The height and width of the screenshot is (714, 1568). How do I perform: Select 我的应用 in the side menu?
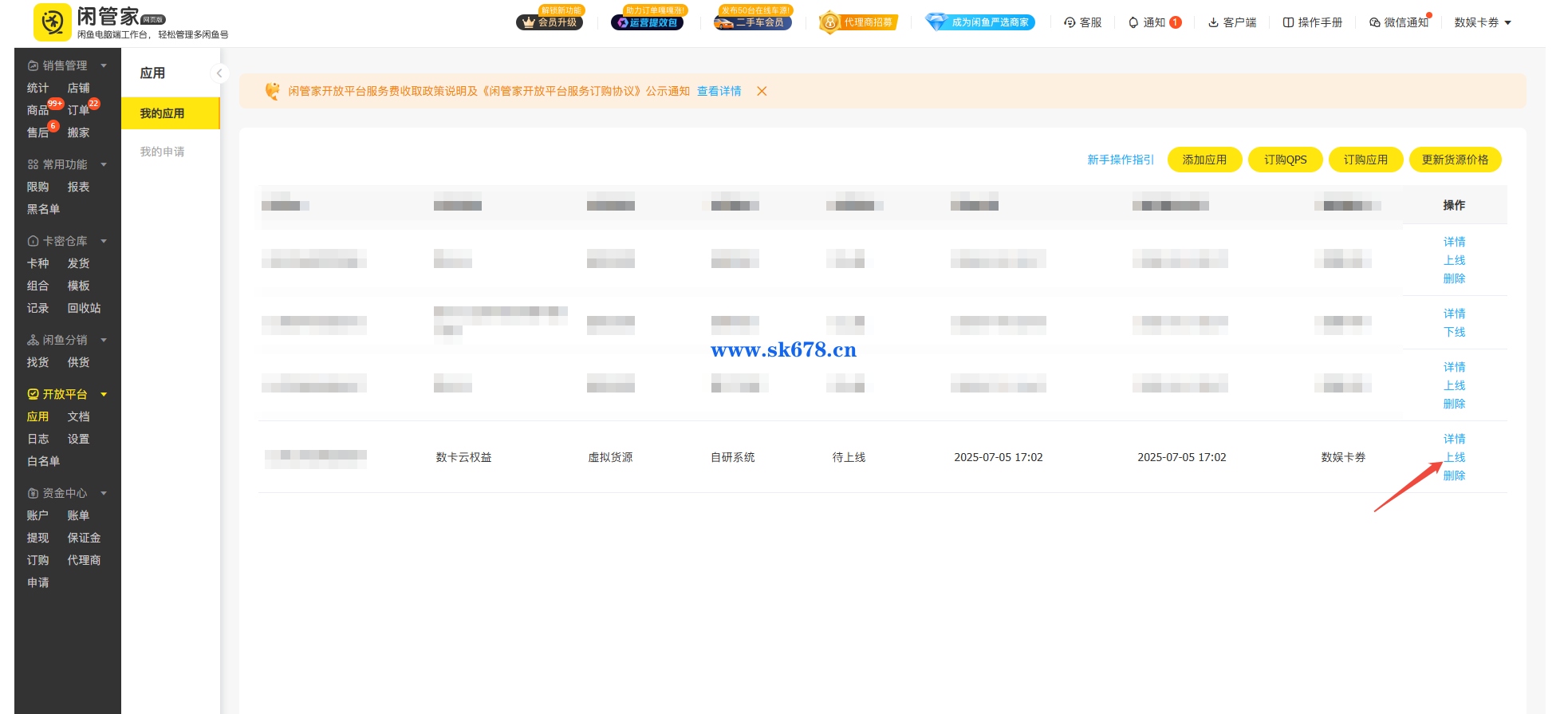click(162, 113)
